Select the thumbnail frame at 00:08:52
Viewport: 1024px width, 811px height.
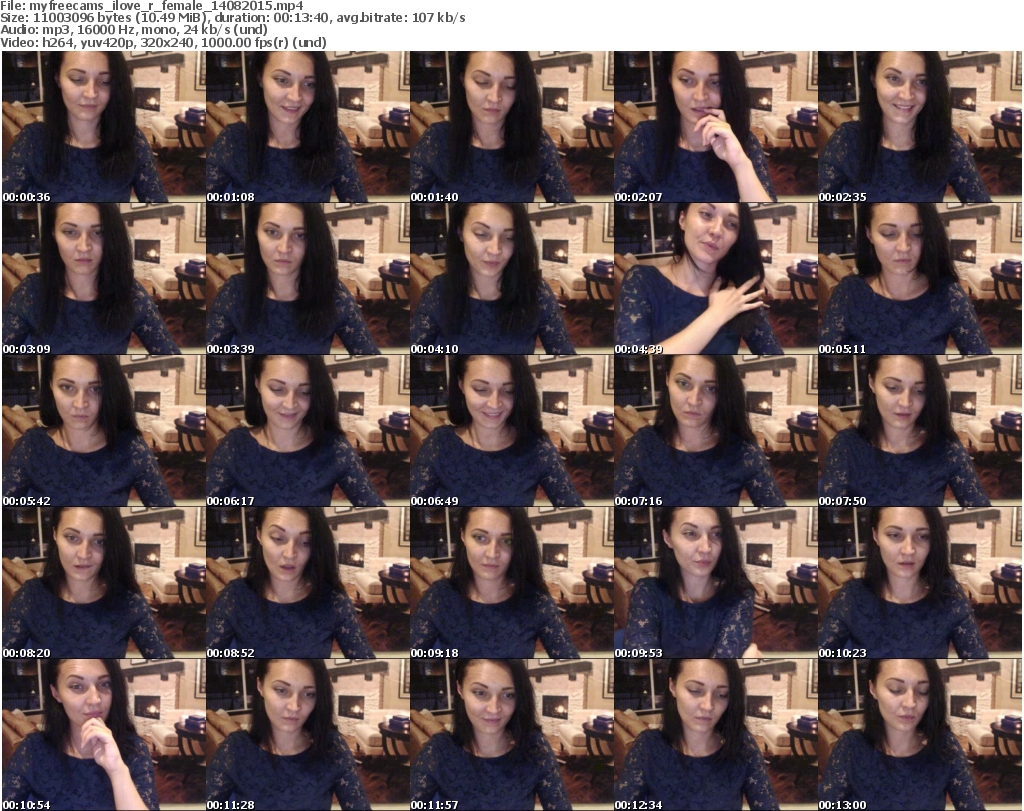coord(308,583)
